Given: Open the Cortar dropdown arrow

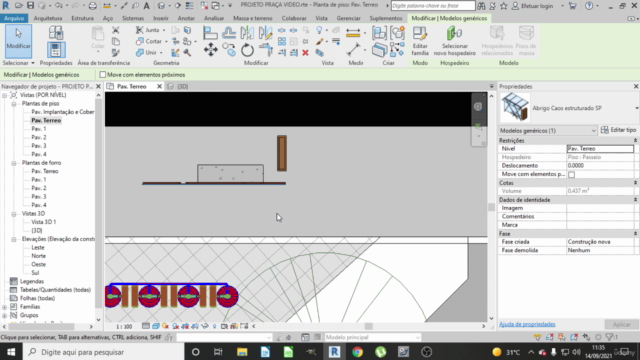Looking at the screenshot, I should pos(166,41).
